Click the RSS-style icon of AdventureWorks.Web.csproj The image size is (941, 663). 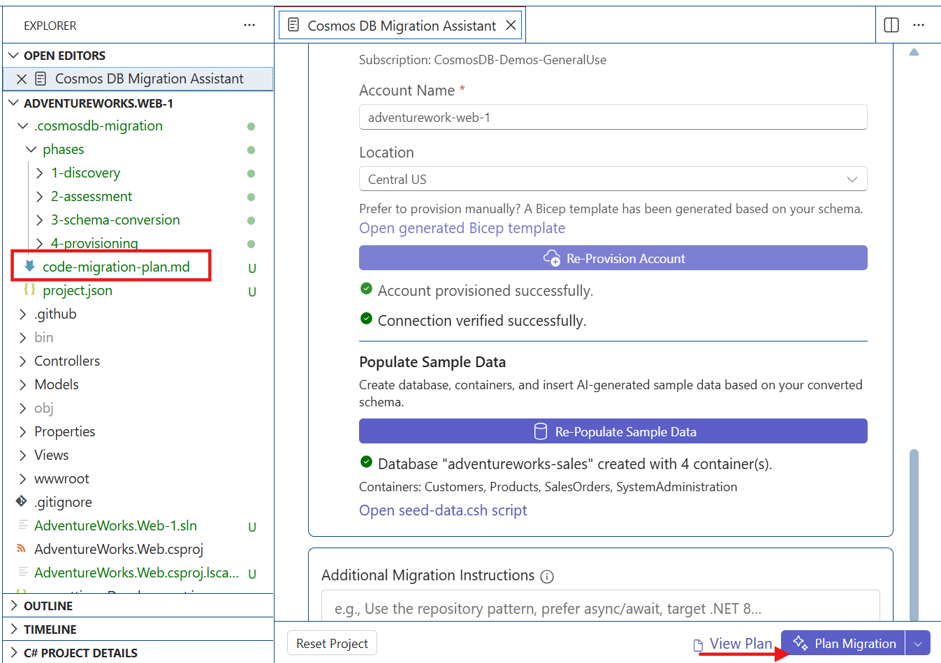[22, 548]
